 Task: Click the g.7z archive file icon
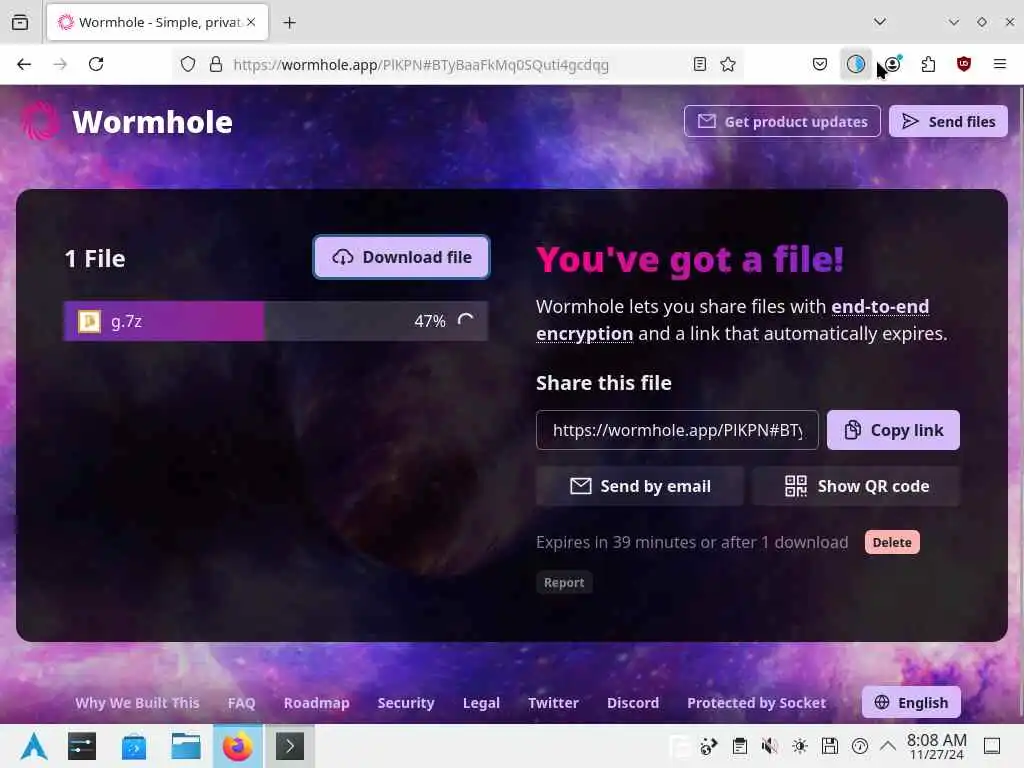89,321
